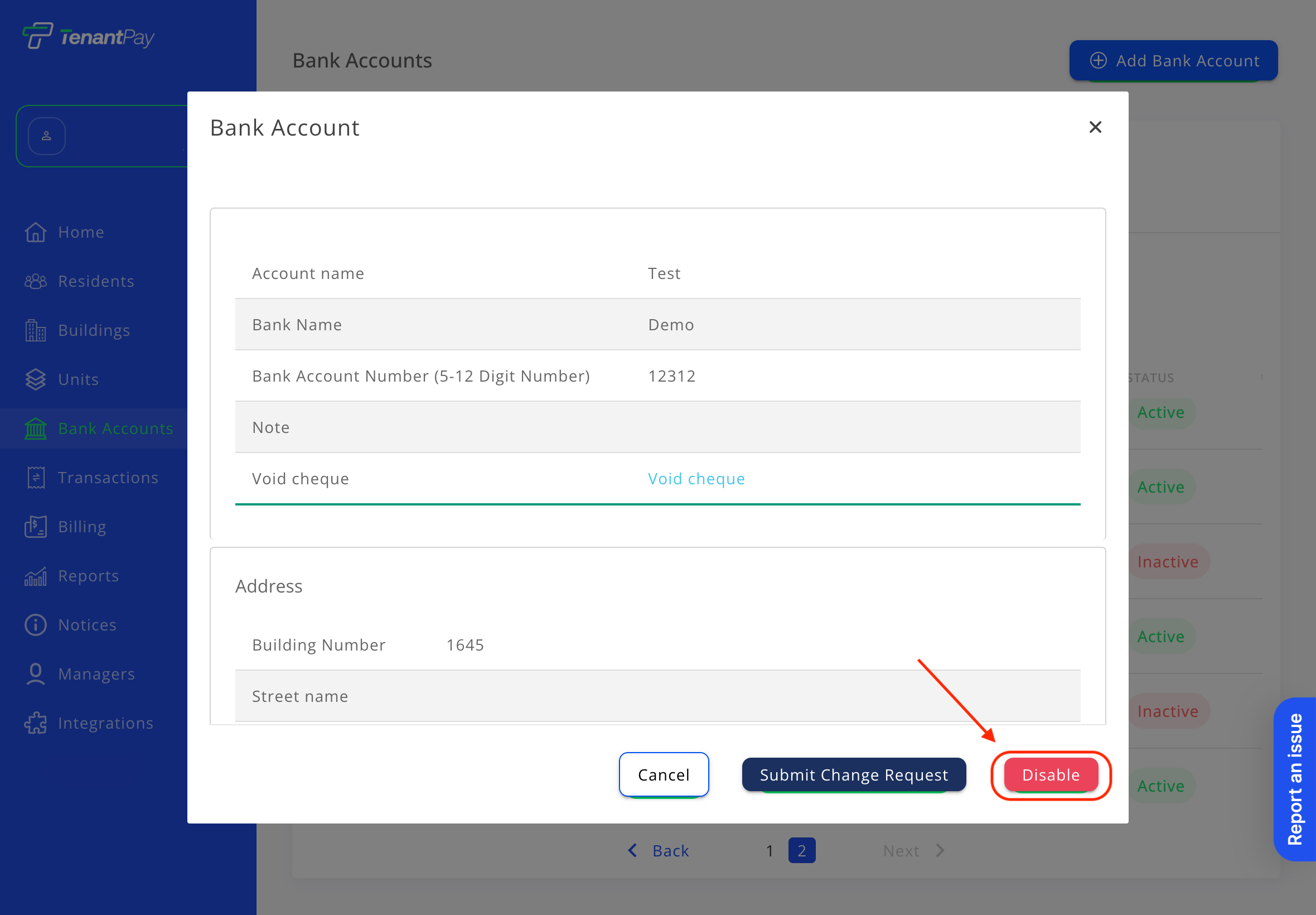Close the Bank Account dialog
Image resolution: width=1316 pixels, height=915 pixels.
coord(1095,127)
